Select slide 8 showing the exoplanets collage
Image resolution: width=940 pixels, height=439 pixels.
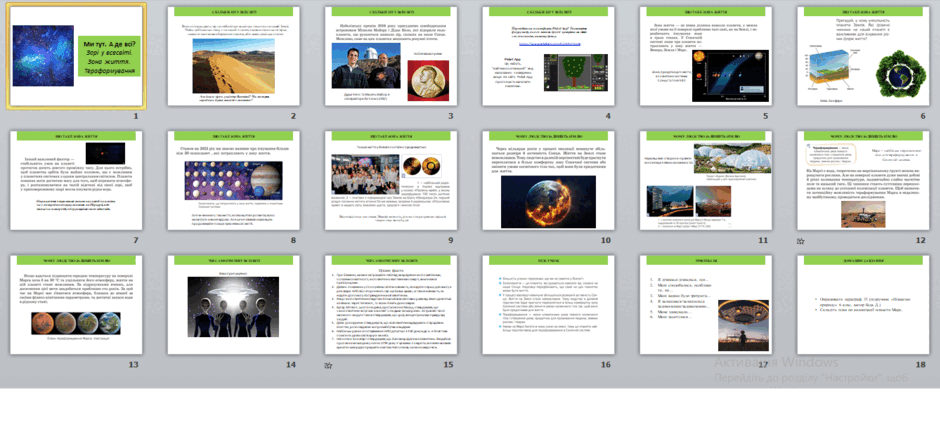[x=233, y=181]
